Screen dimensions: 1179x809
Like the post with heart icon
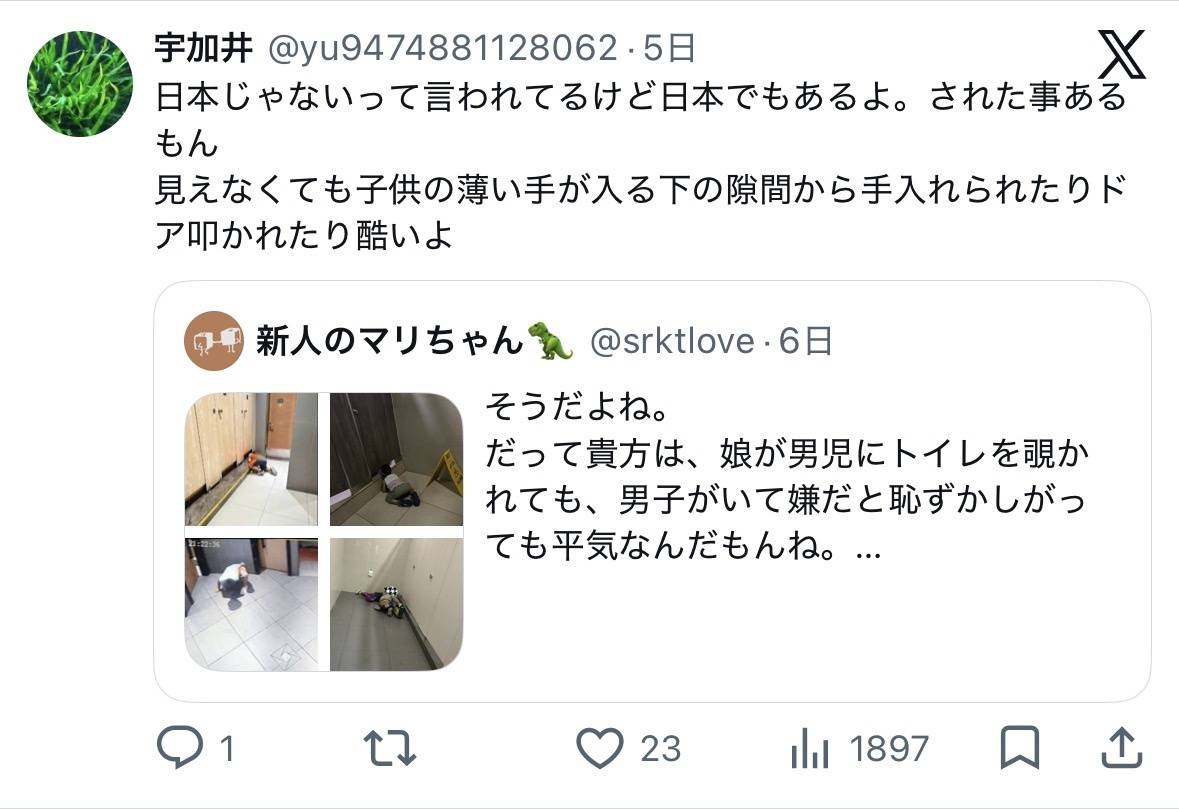[x=599, y=748]
